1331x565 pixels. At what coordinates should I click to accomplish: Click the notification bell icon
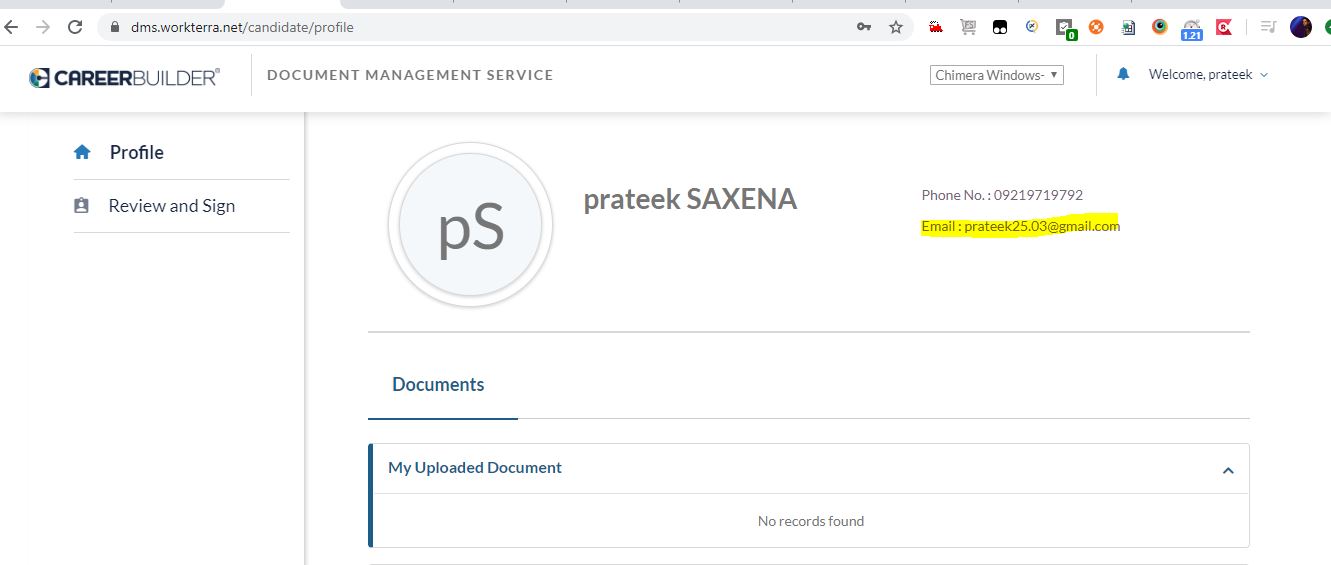(x=1123, y=74)
